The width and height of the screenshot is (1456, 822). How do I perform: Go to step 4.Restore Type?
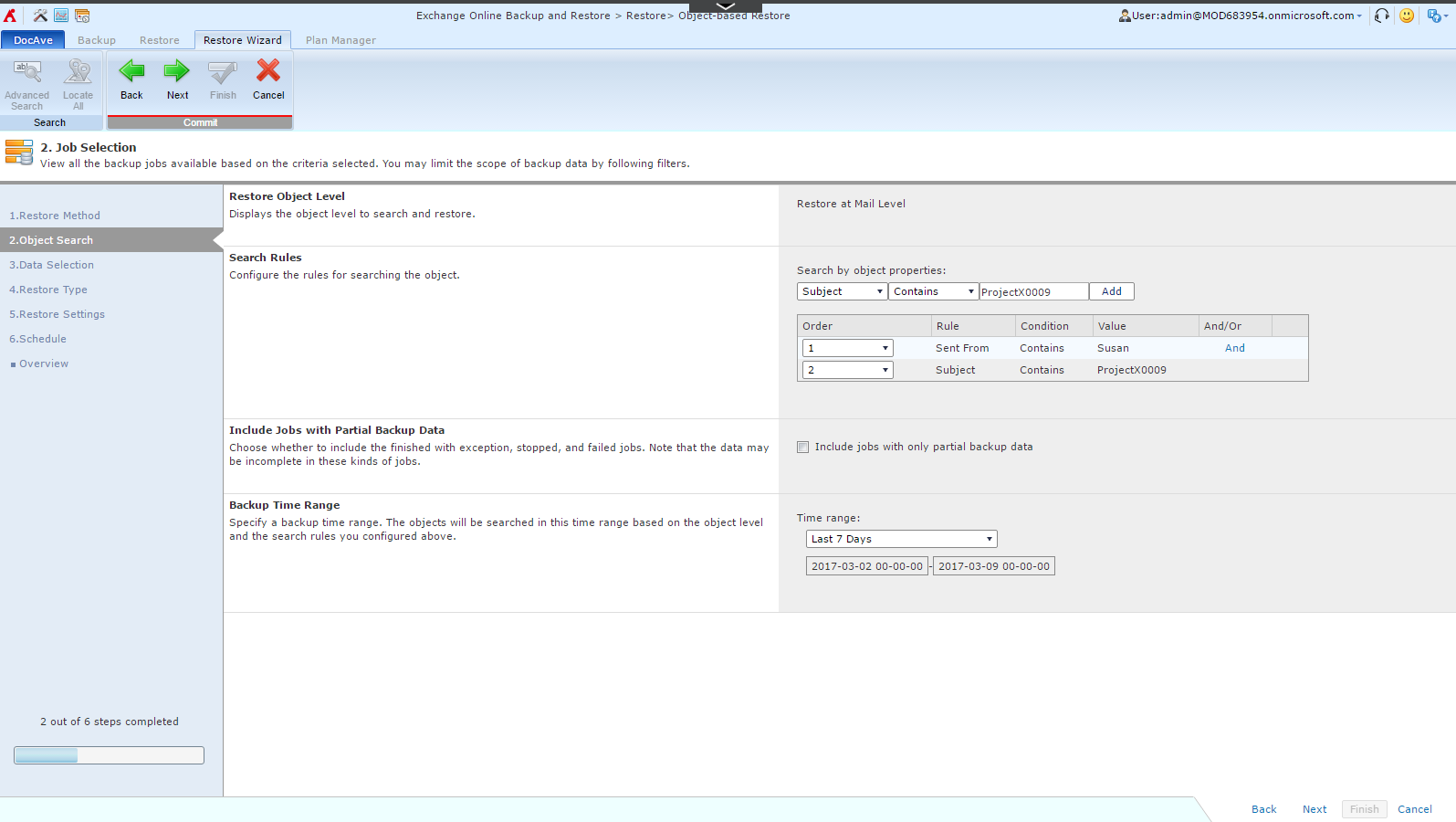[x=48, y=290]
